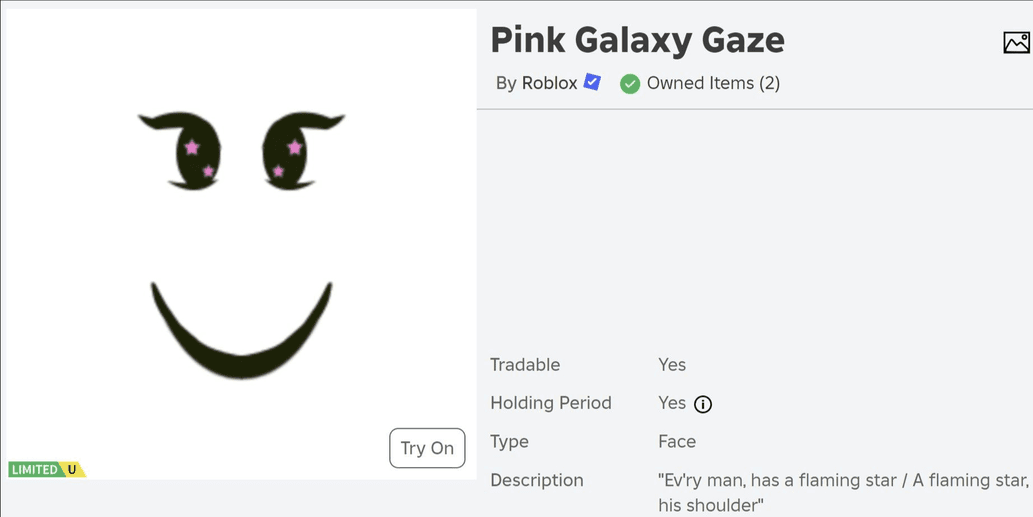The width and height of the screenshot is (1033, 517).
Task: Open the Holding Period info icon
Action: pos(703,404)
